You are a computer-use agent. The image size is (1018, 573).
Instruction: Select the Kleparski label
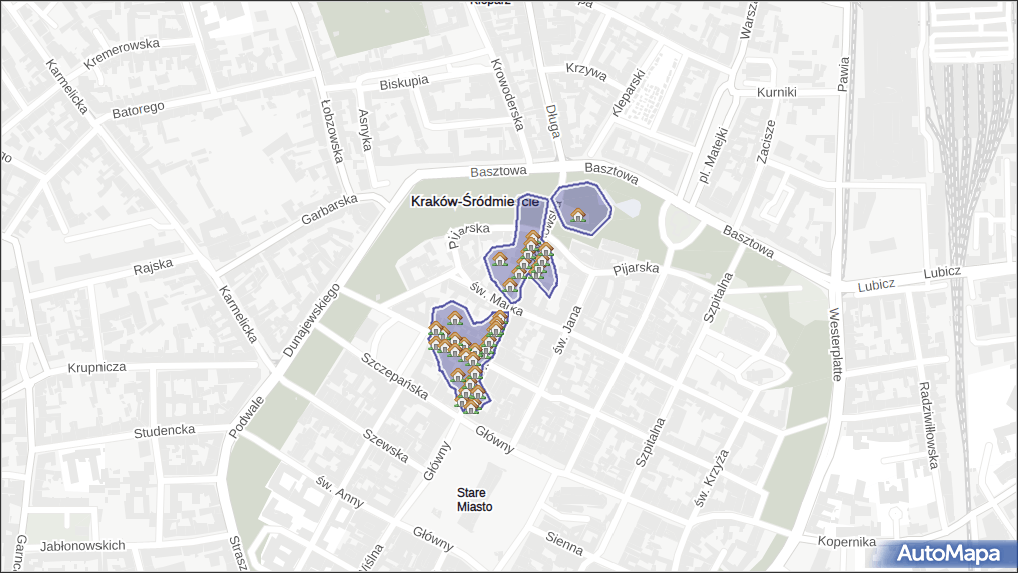(x=628, y=93)
